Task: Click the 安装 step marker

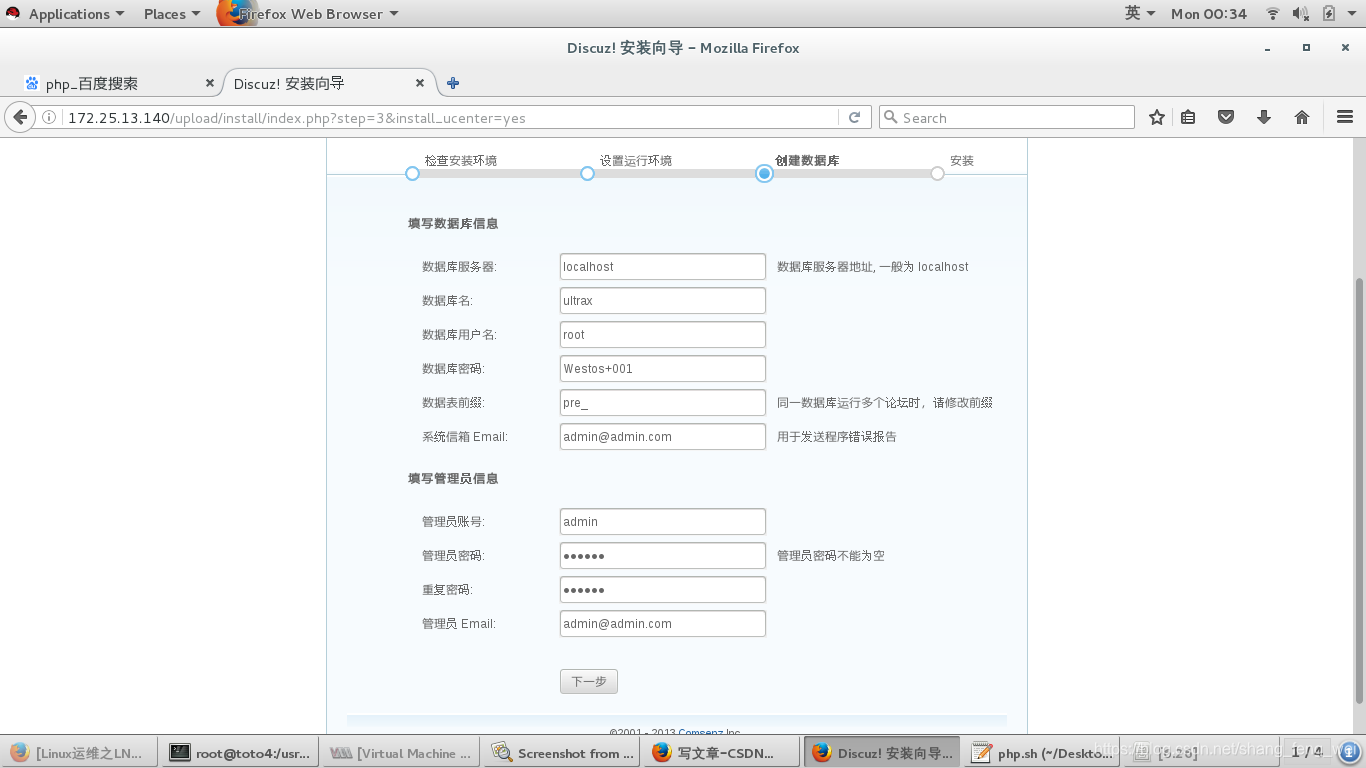Action: (x=937, y=174)
